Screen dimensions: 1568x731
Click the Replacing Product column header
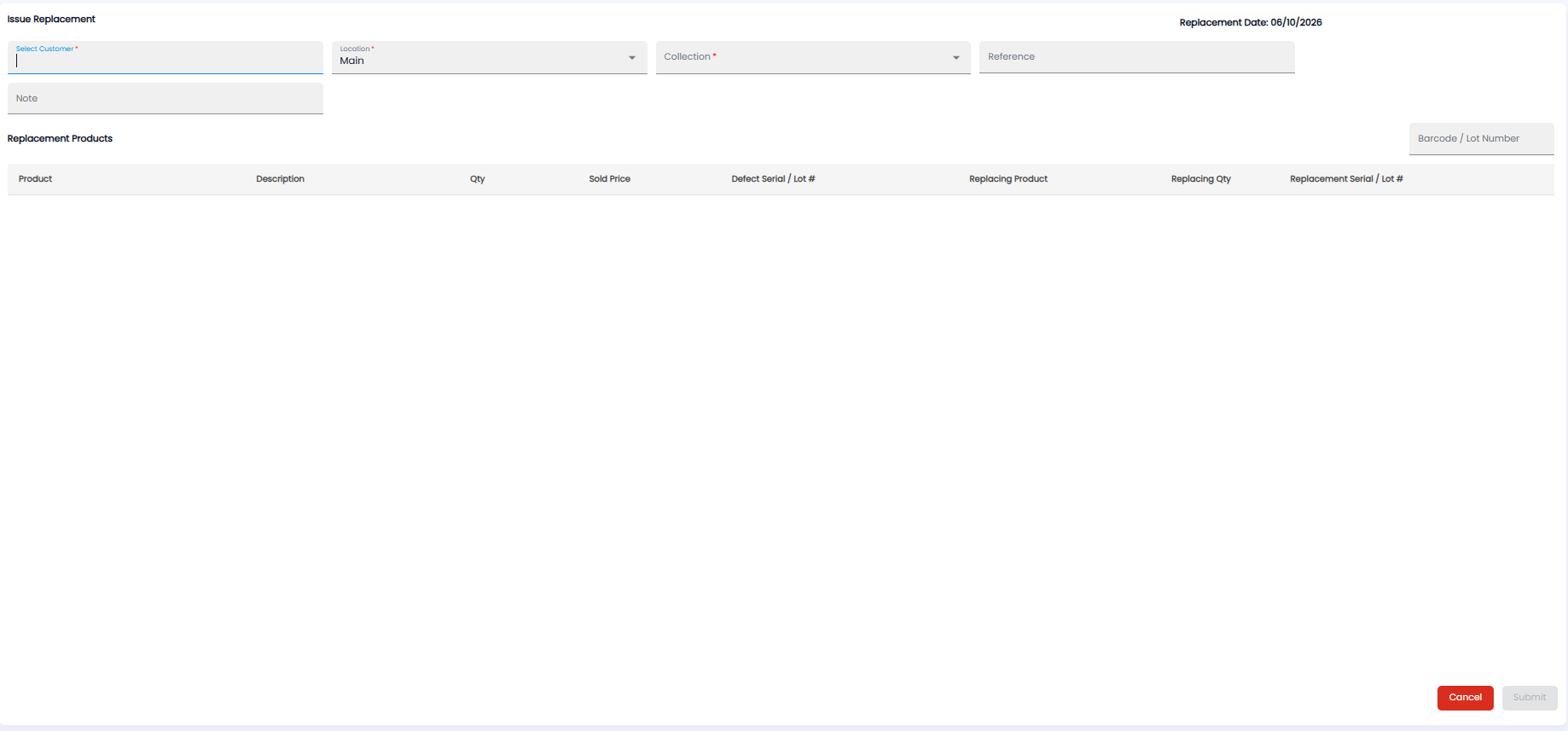[1008, 179]
